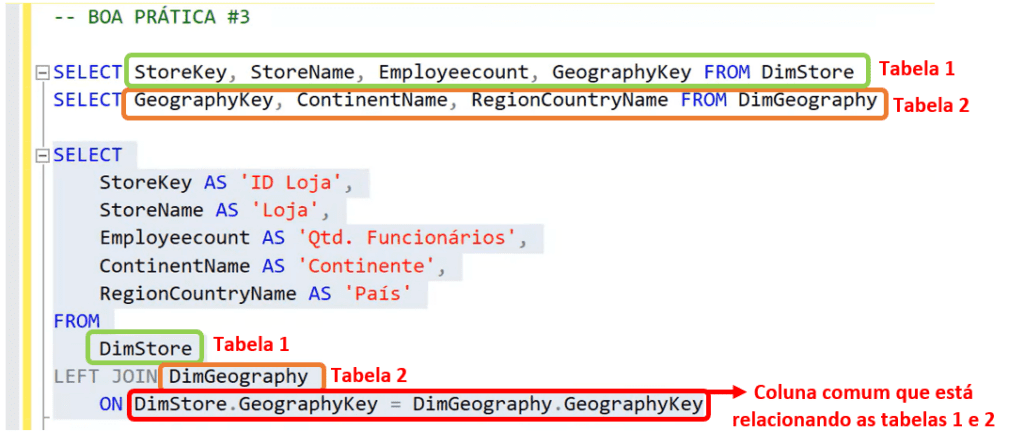Click the ON keyword
This screenshot has width=1024, height=447.
point(111,405)
